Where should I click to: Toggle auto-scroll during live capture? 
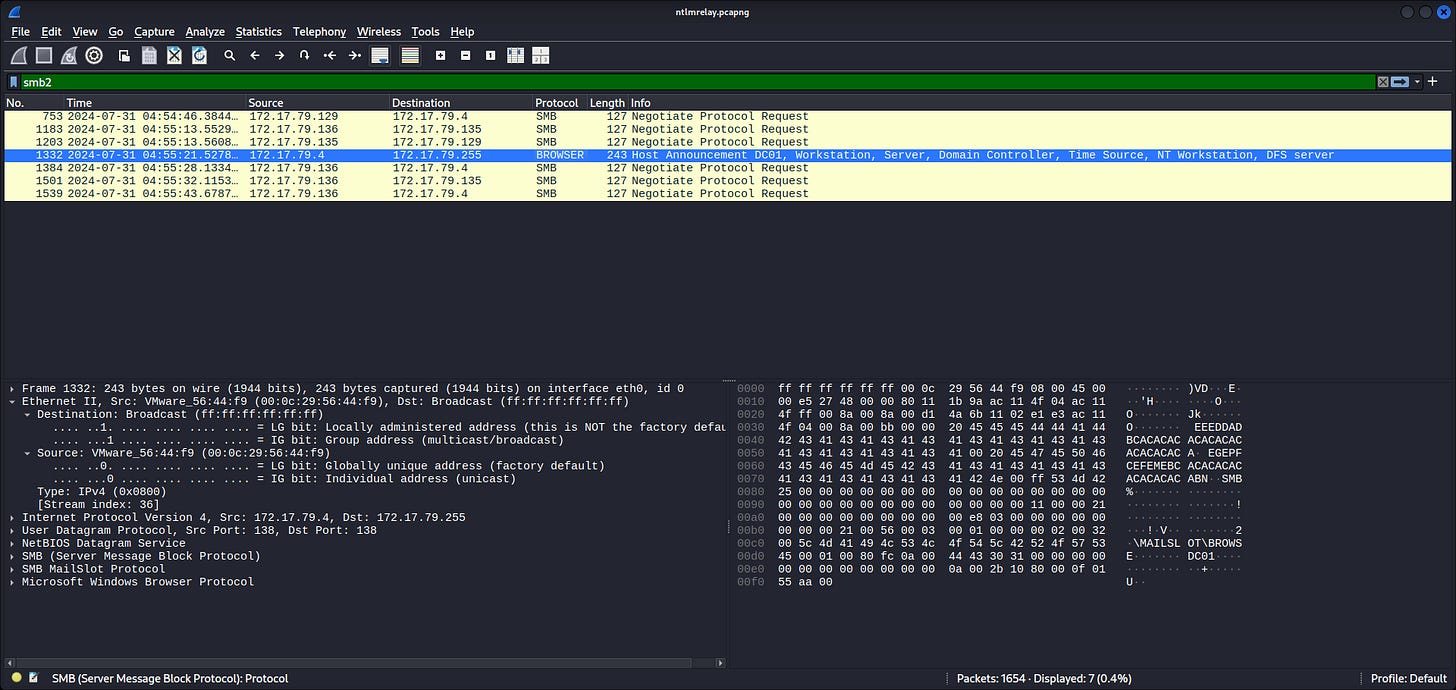point(380,56)
